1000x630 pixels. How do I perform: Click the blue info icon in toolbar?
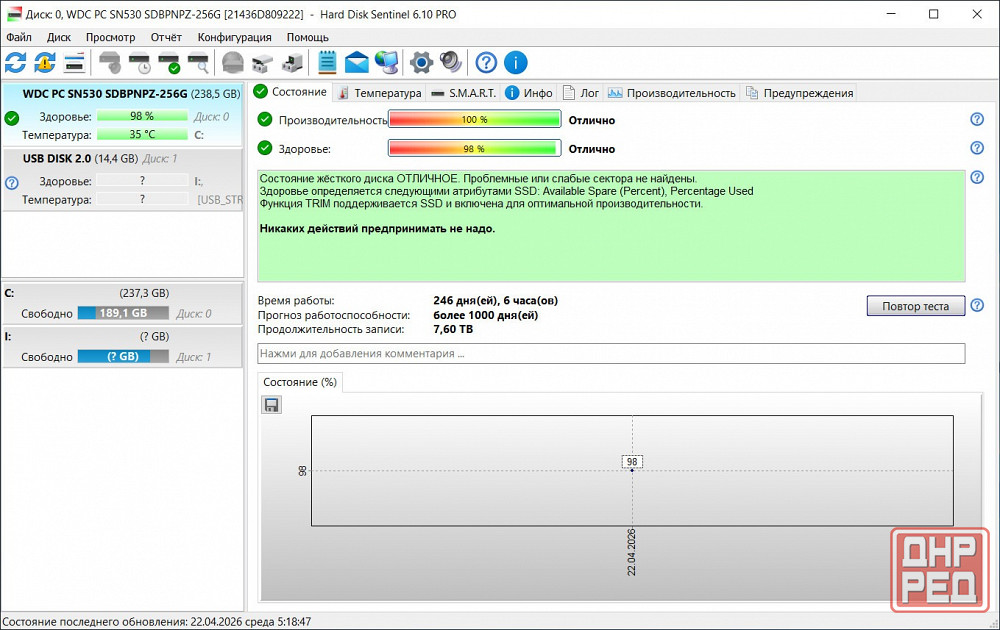515,63
